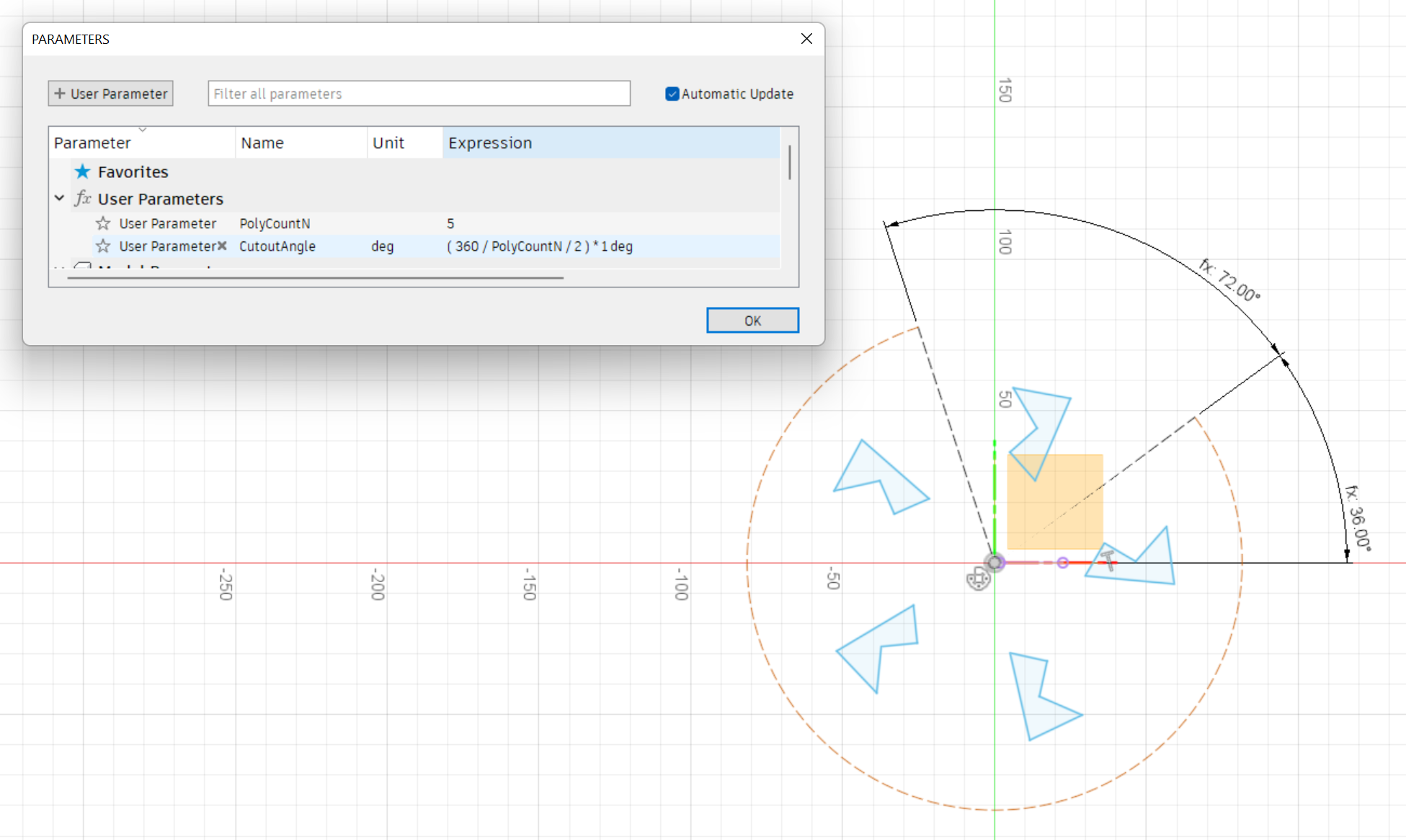Click the User Parameter creation button
This screenshot has width=1406, height=840.
pos(110,93)
